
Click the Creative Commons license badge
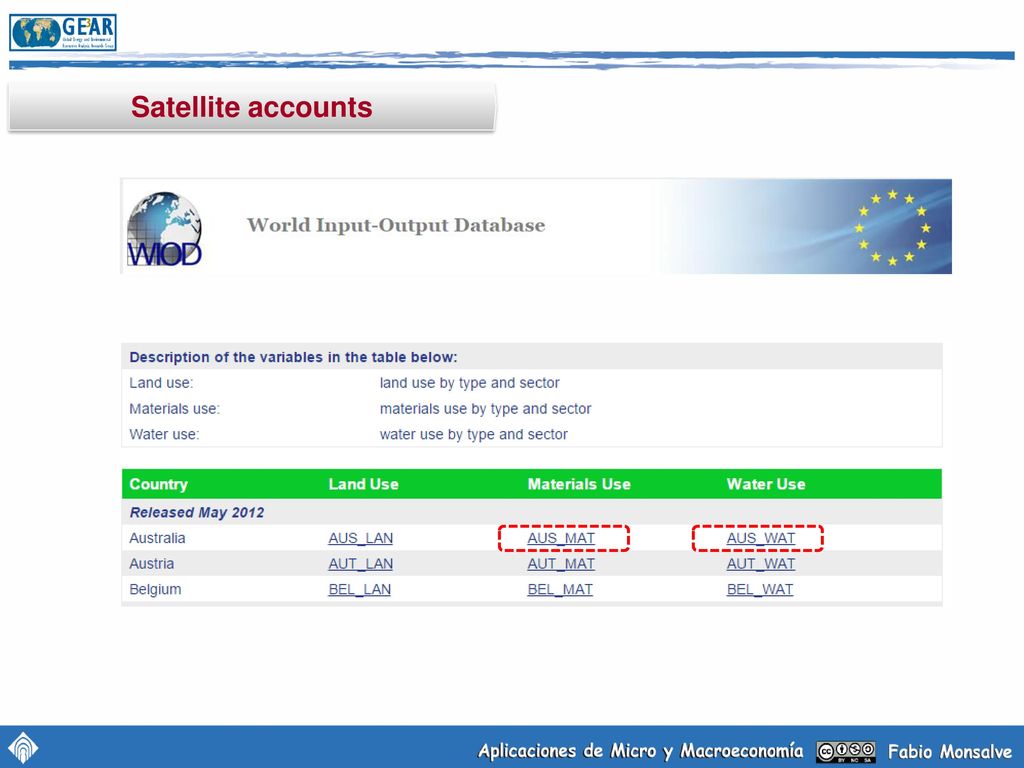(x=846, y=752)
